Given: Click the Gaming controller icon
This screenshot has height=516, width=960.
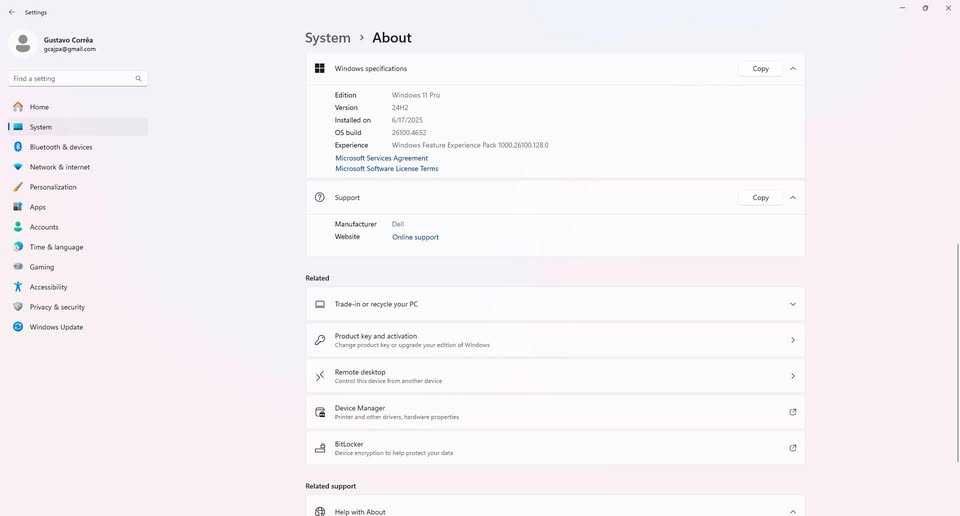Looking at the screenshot, I should click(18, 267).
